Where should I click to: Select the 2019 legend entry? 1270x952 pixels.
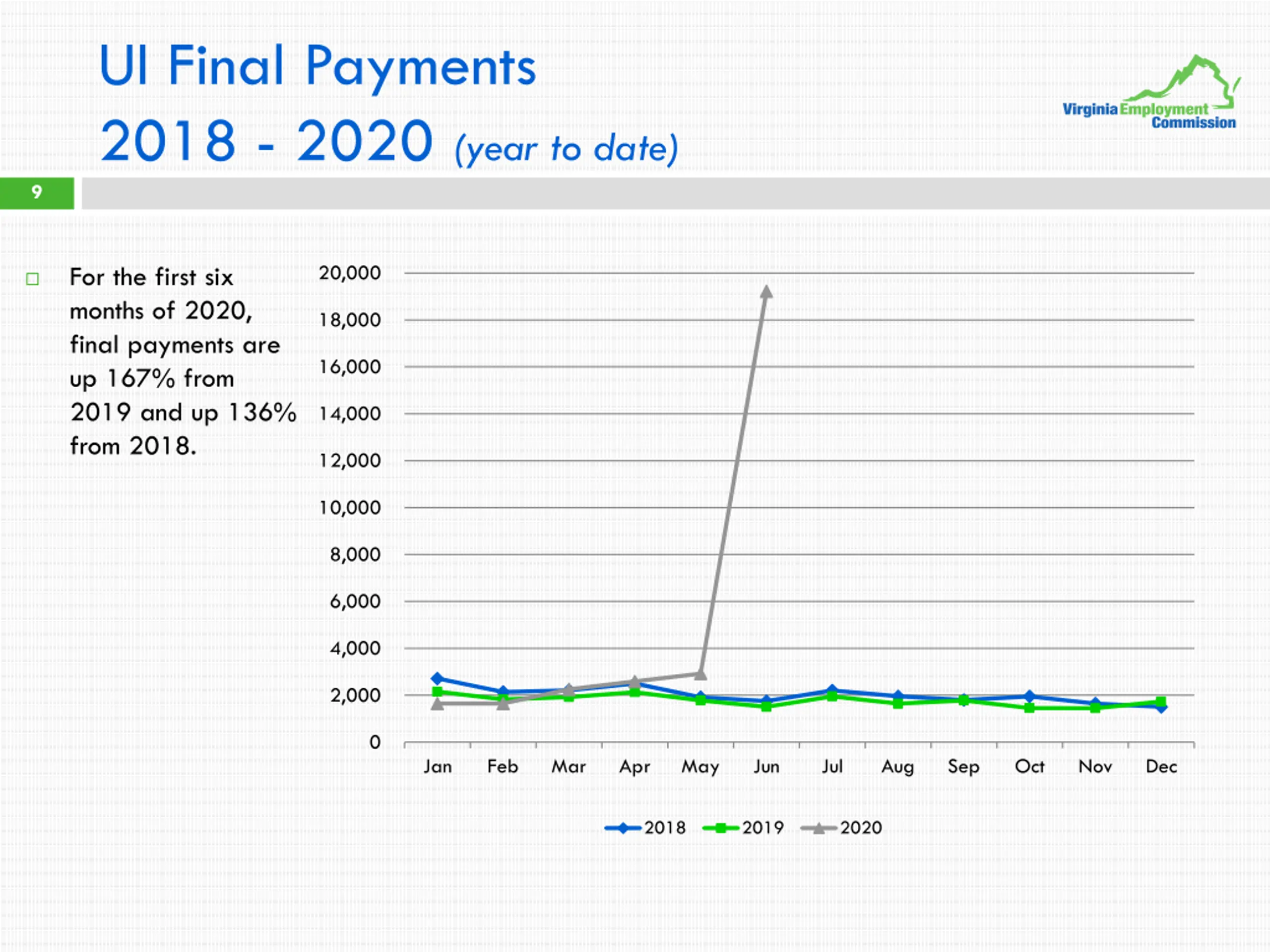pyautogui.click(x=744, y=828)
